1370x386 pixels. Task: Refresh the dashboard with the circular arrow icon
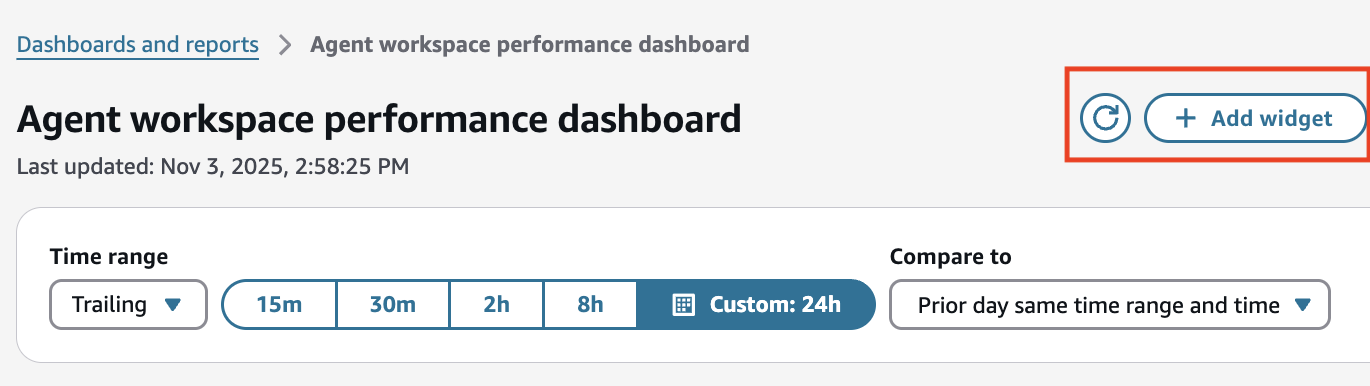(x=1105, y=119)
